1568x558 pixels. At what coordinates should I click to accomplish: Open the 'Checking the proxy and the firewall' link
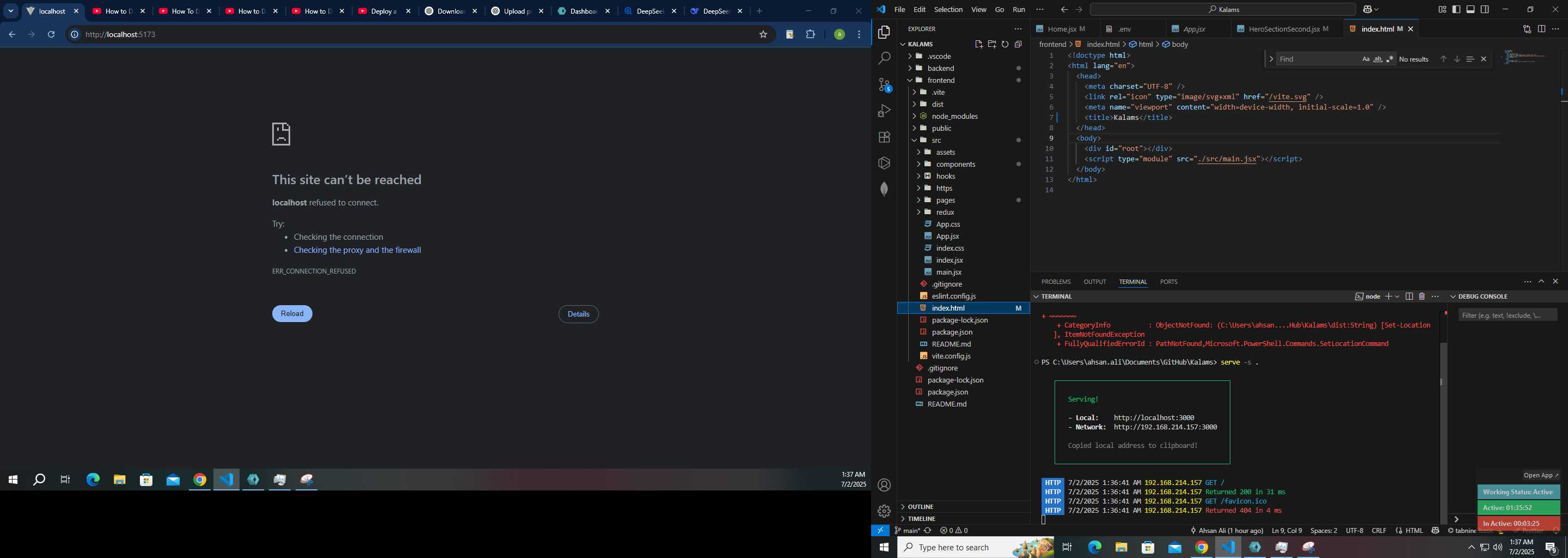357,250
